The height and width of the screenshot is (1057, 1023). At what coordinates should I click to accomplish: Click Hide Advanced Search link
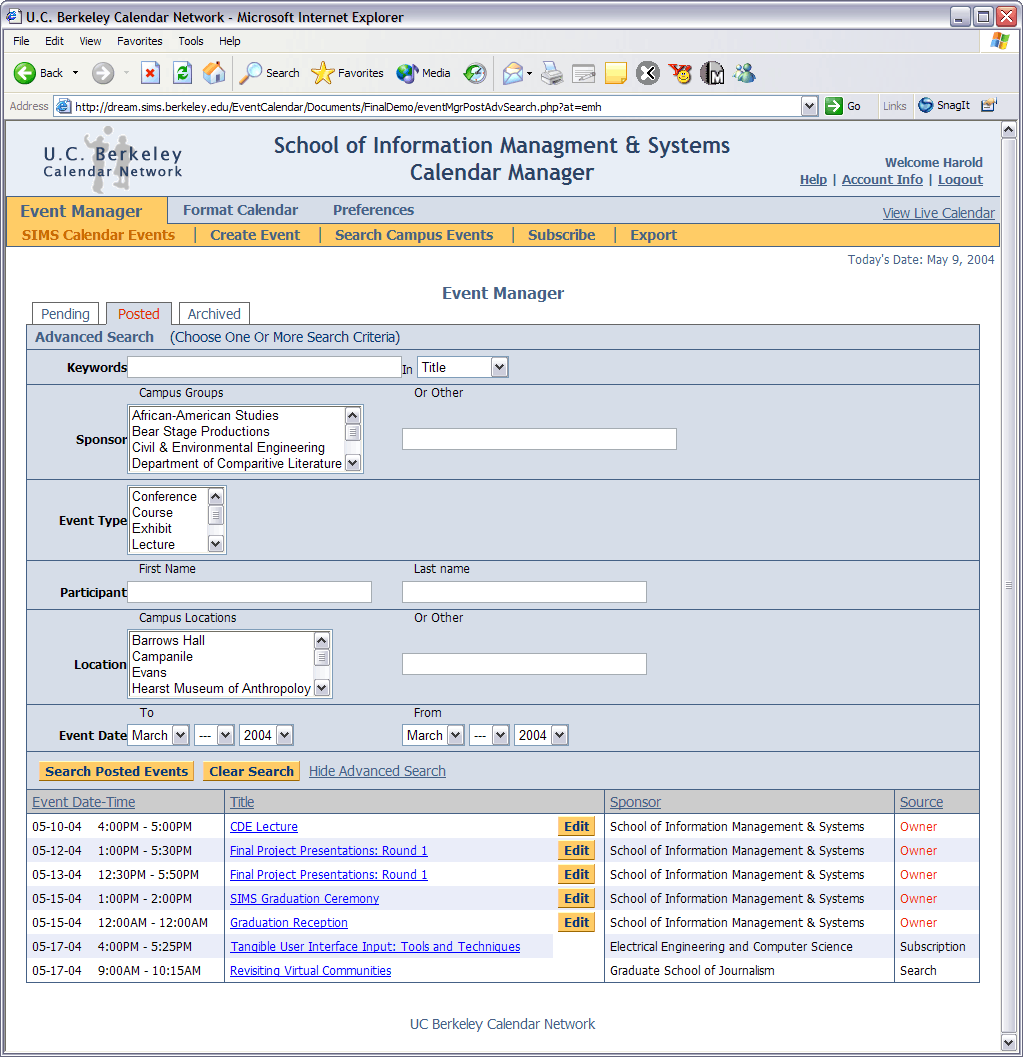point(377,771)
